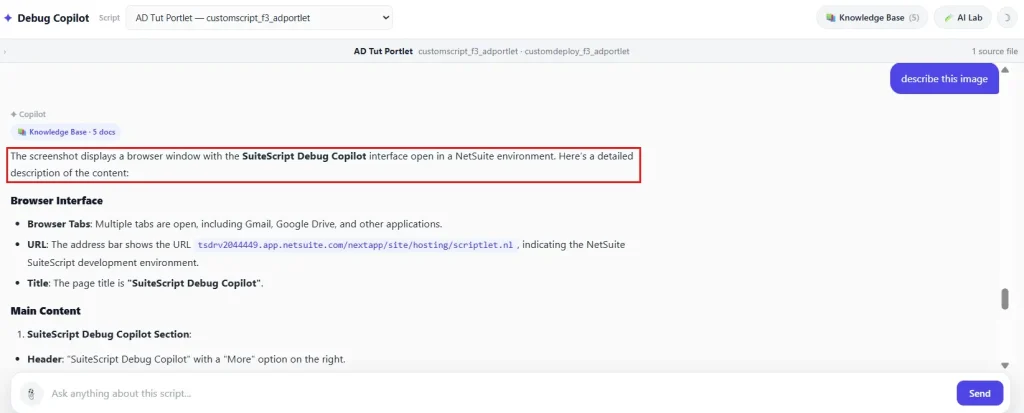Click into the 'Ask anything about this script' field
1024x413 pixels.
coord(496,393)
